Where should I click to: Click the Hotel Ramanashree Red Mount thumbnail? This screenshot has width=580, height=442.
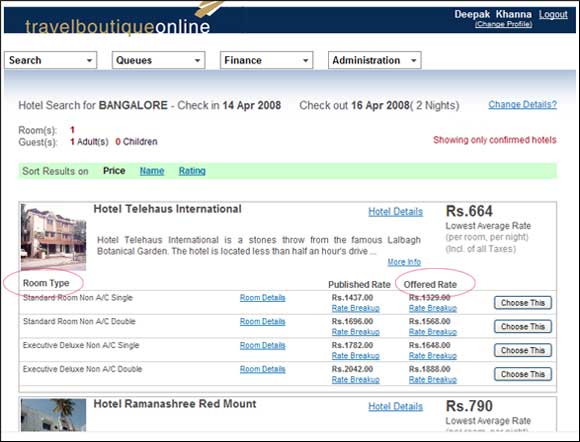point(54,415)
